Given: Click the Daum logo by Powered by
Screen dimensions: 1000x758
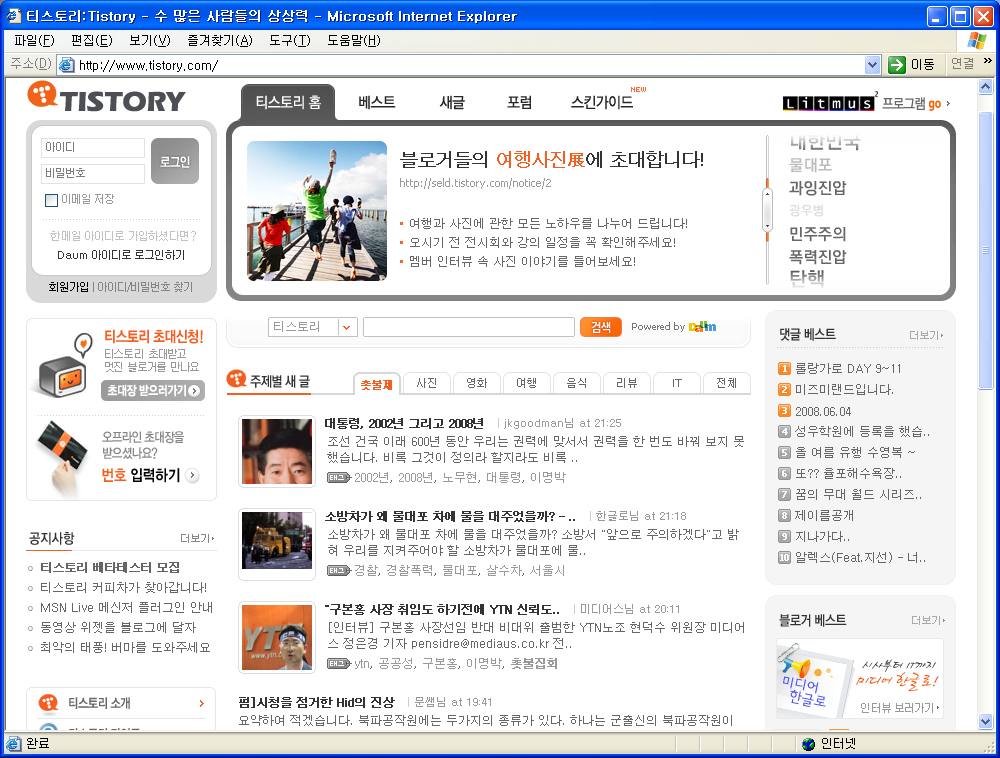Looking at the screenshot, I should point(702,327).
